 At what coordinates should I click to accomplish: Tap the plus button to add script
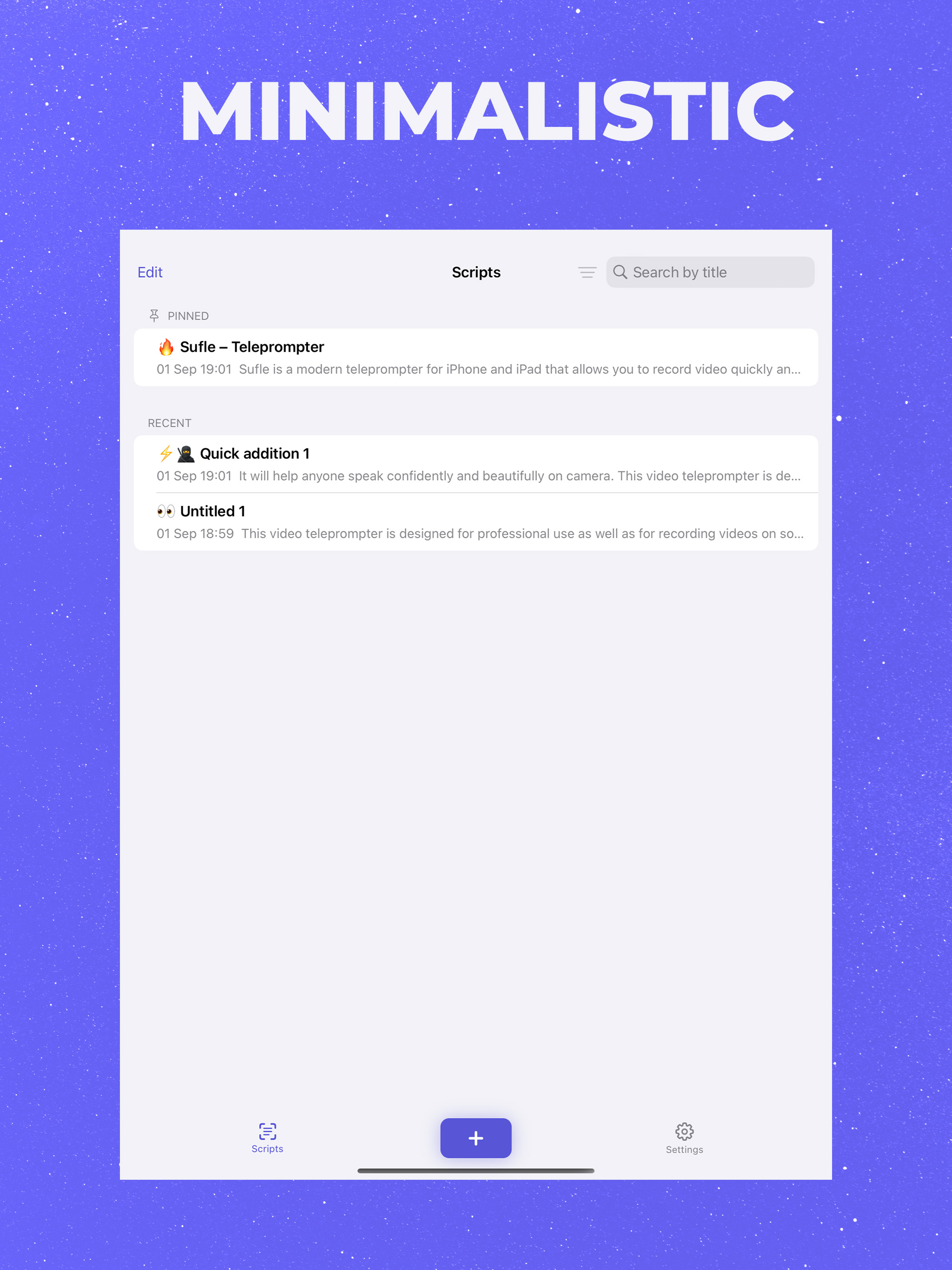point(476,1138)
